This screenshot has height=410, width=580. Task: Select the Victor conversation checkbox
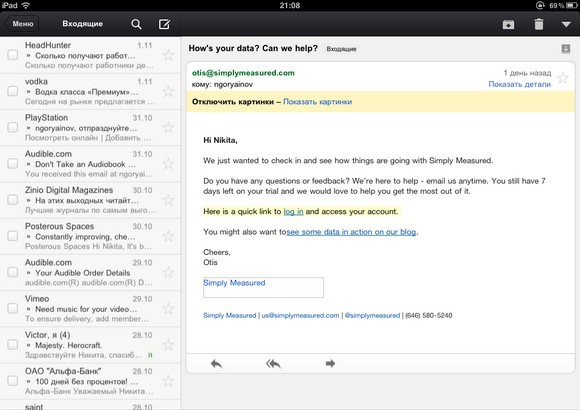[13, 345]
